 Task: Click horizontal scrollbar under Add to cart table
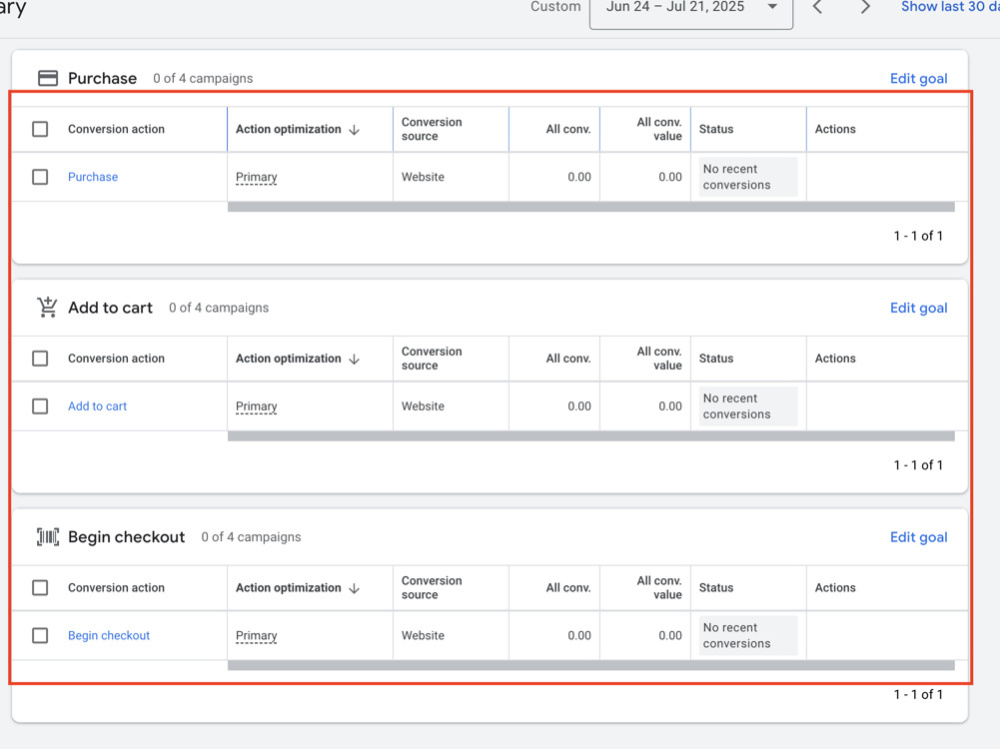coord(591,436)
